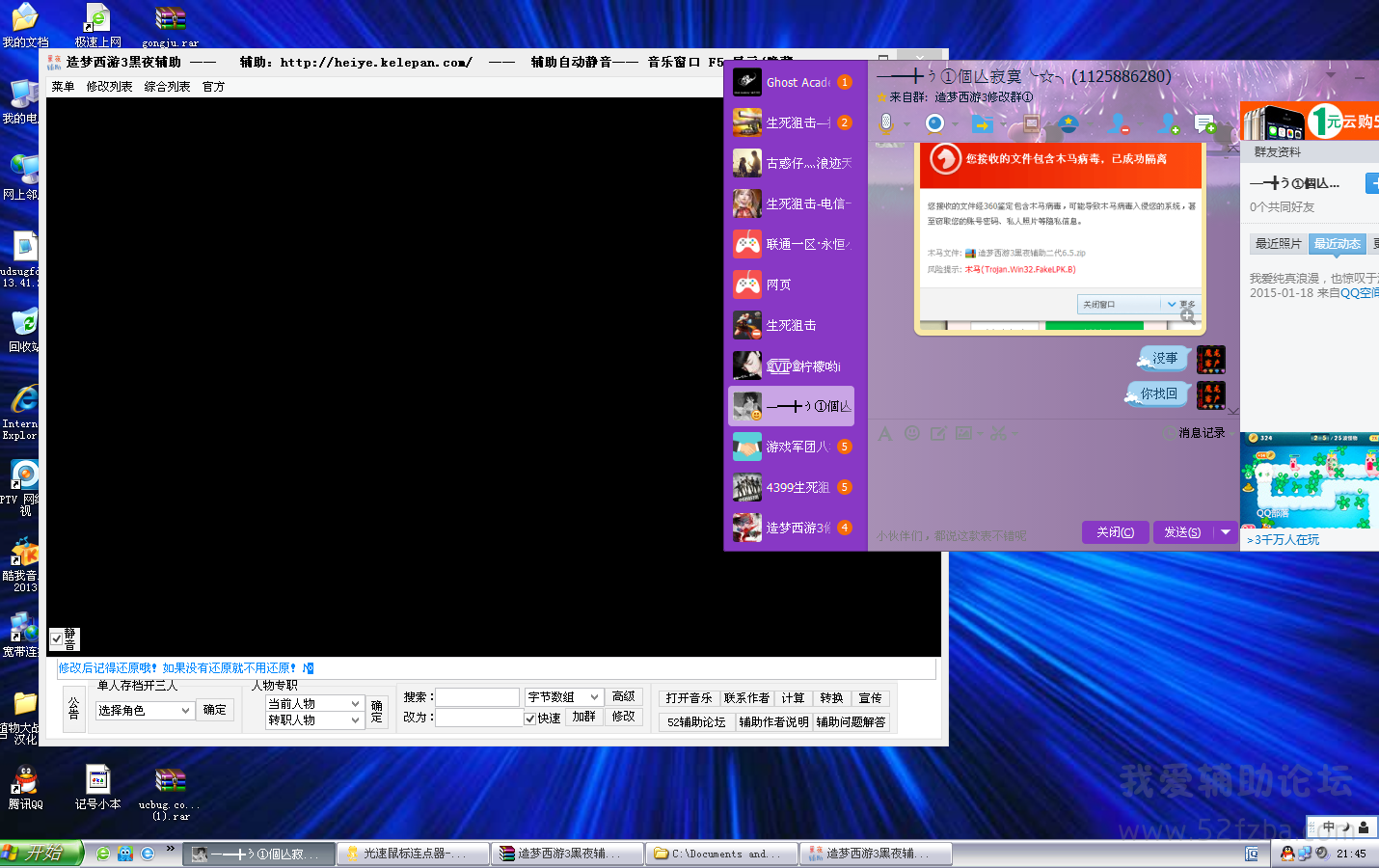Click the 发送(S) send button
This screenshot has width=1379, height=868.
coord(1182,532)
